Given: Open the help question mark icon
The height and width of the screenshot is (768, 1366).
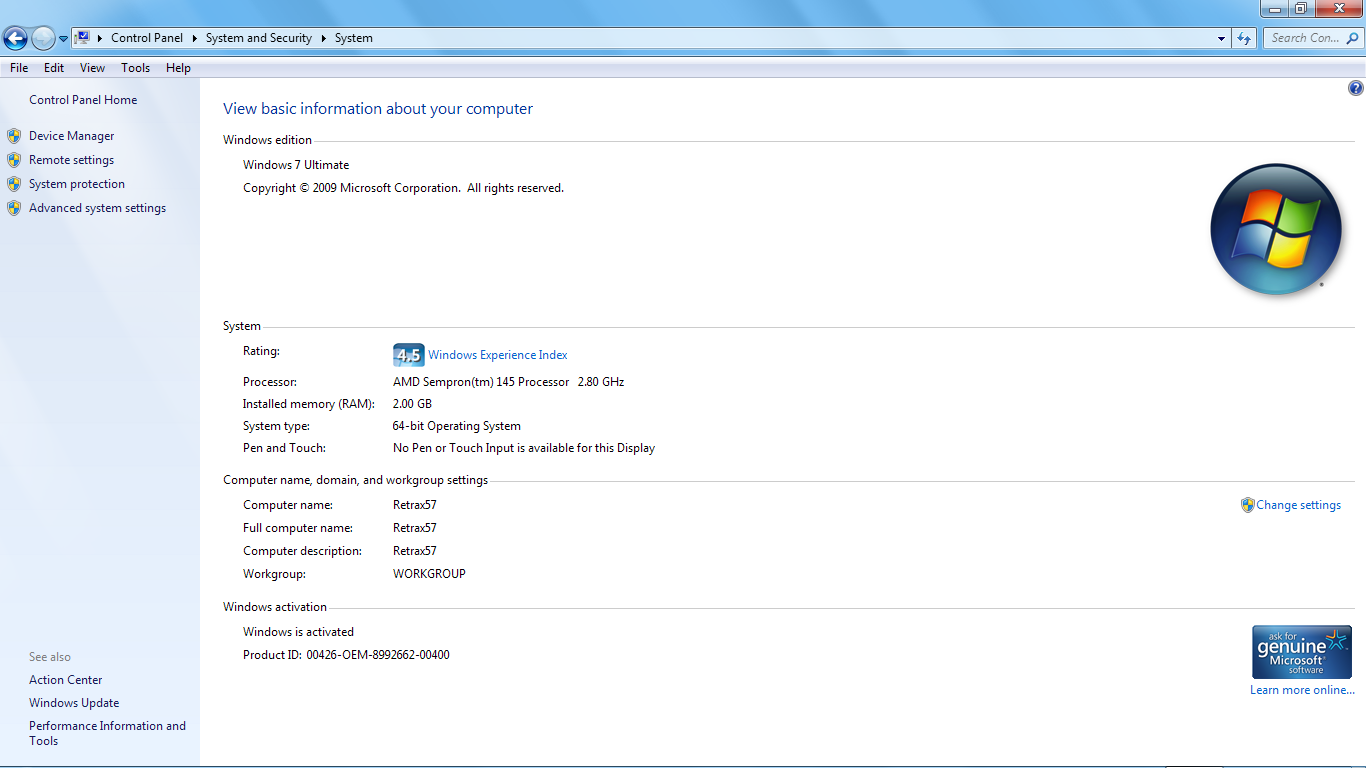Looking at the screenshot, I should point(1355,88).
